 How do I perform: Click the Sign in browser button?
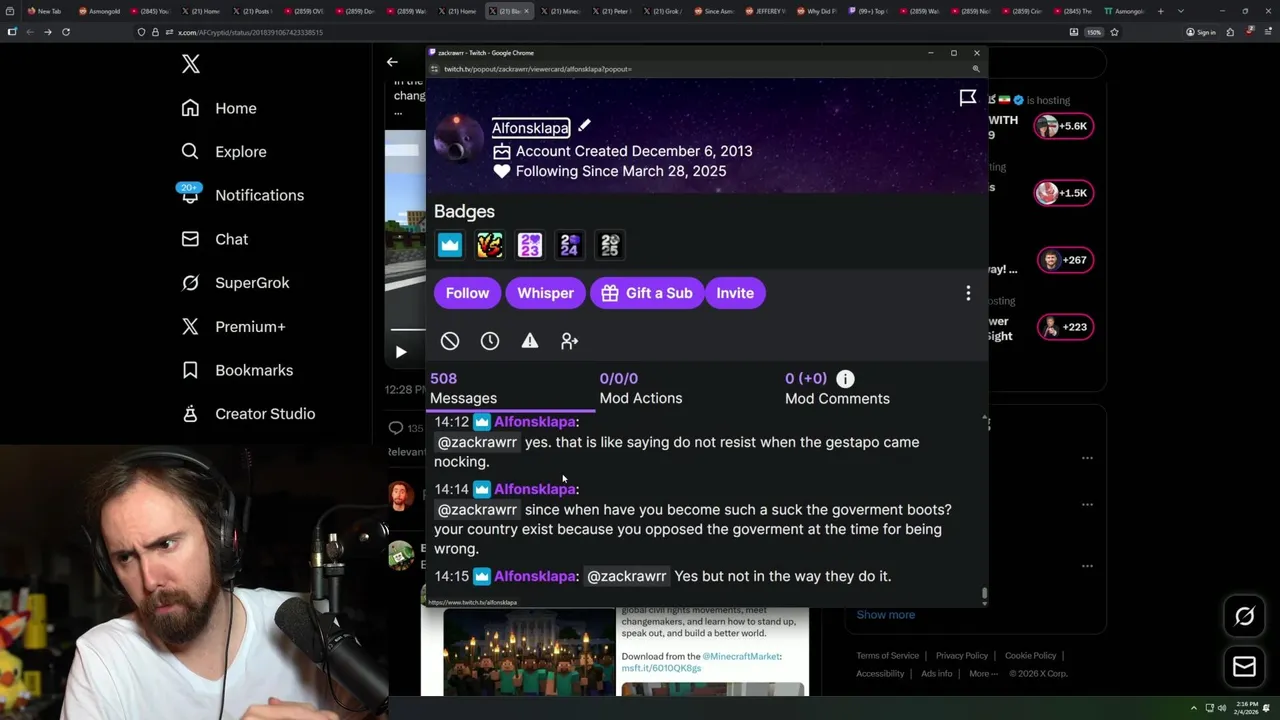pos(1200,32)
